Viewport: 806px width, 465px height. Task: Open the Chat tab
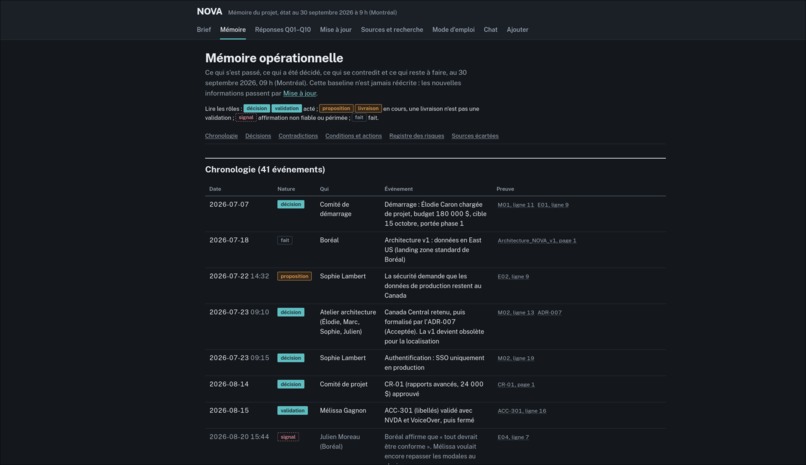point(490,30)
